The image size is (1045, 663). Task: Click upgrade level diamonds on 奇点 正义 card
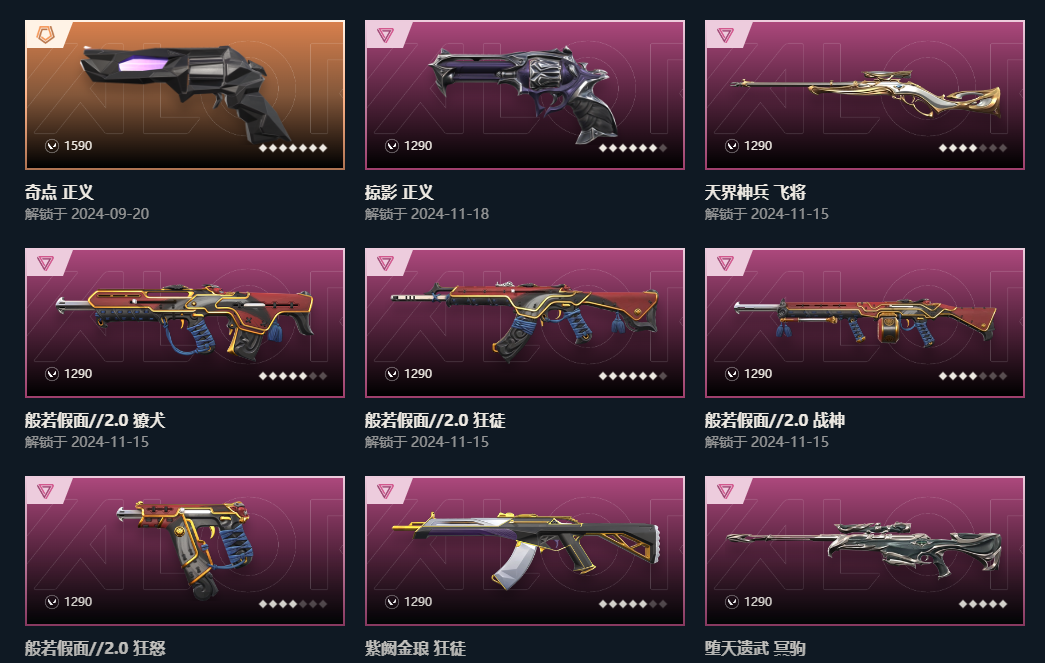tap(293, 148)
